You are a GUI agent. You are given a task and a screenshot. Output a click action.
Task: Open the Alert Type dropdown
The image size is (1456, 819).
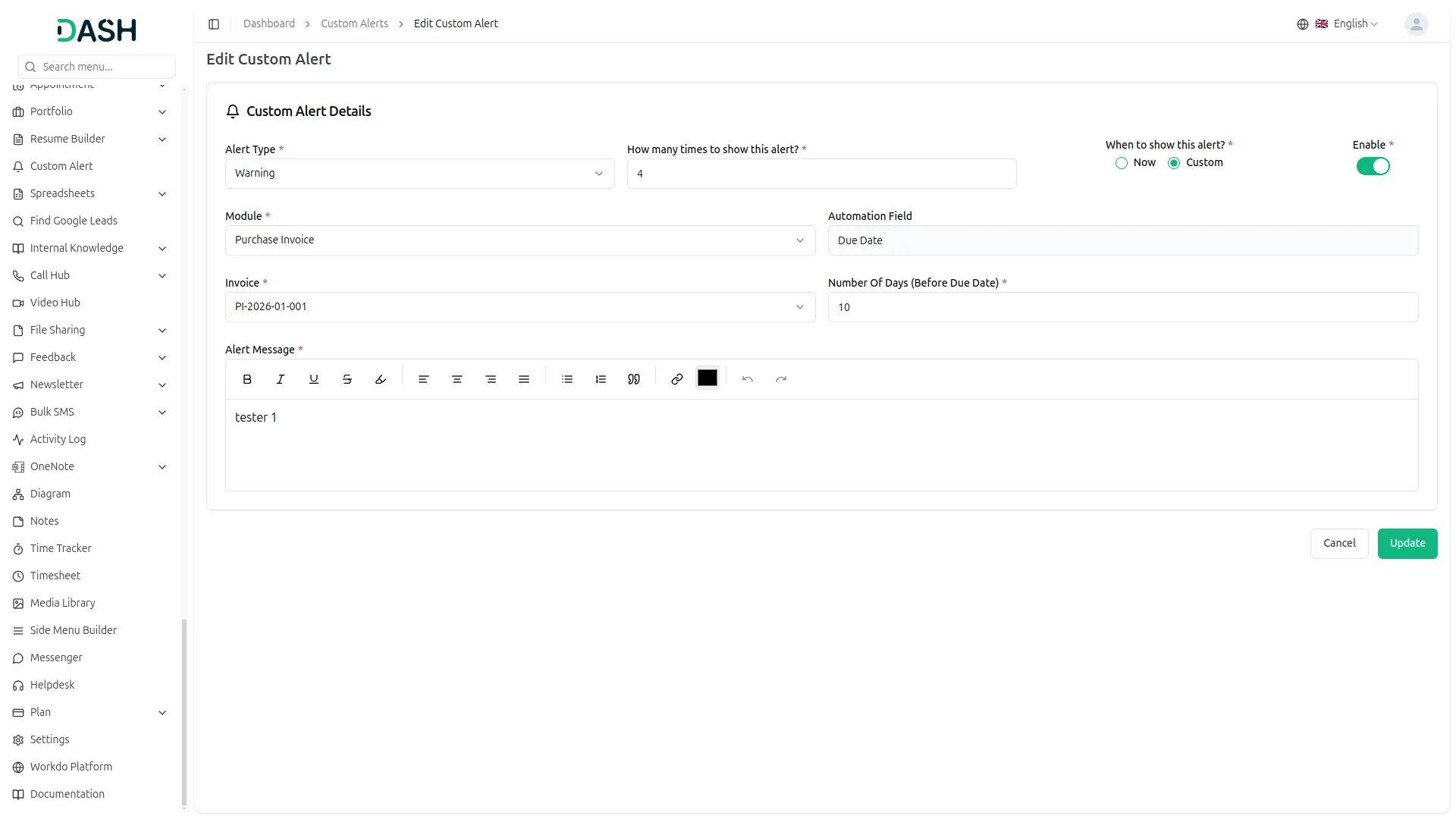point(419,174)
